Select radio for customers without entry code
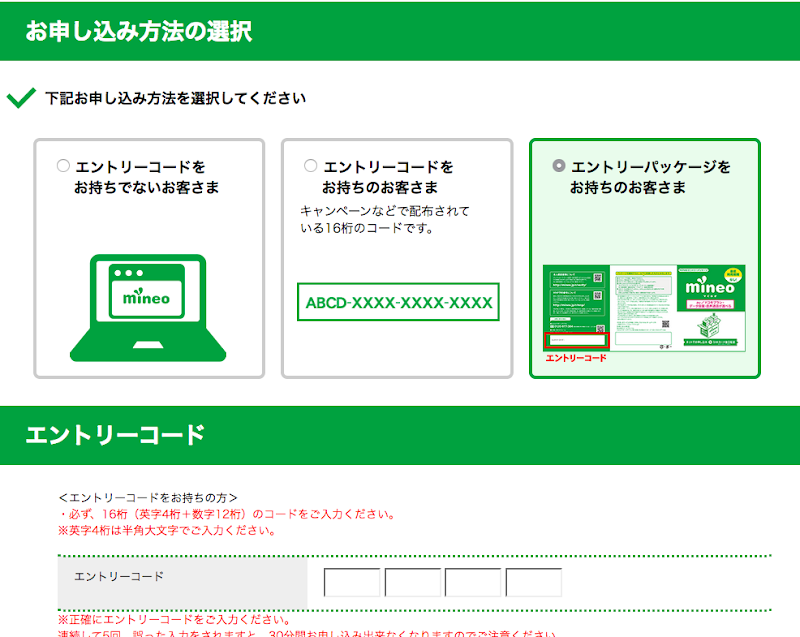 [63, 166]
